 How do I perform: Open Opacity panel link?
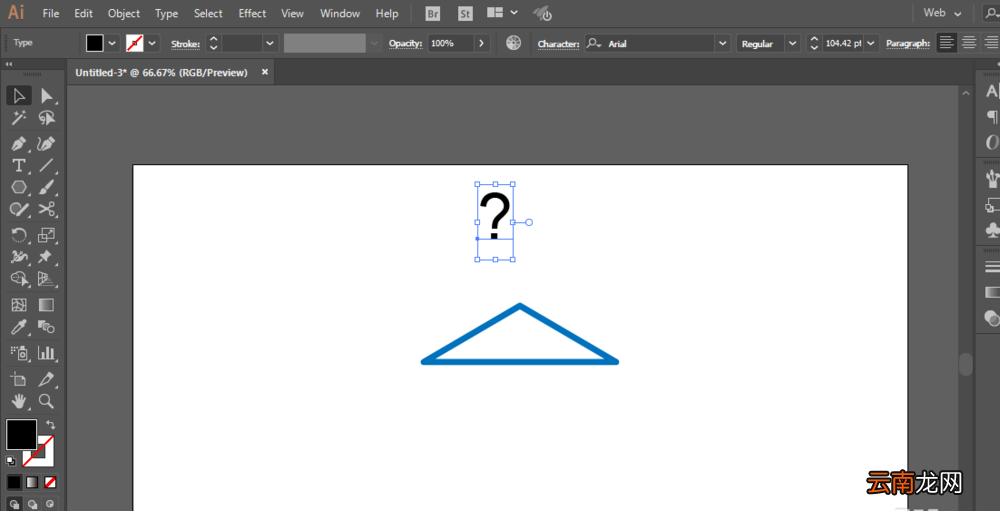point(406,43)
